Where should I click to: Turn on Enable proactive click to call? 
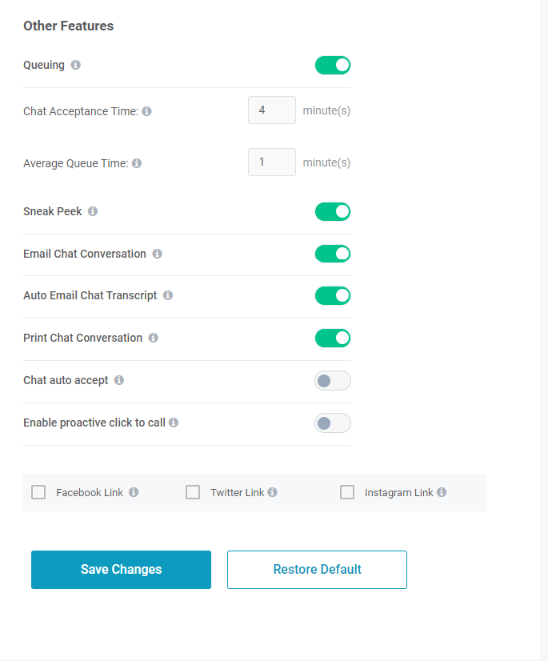coord(333,423)
